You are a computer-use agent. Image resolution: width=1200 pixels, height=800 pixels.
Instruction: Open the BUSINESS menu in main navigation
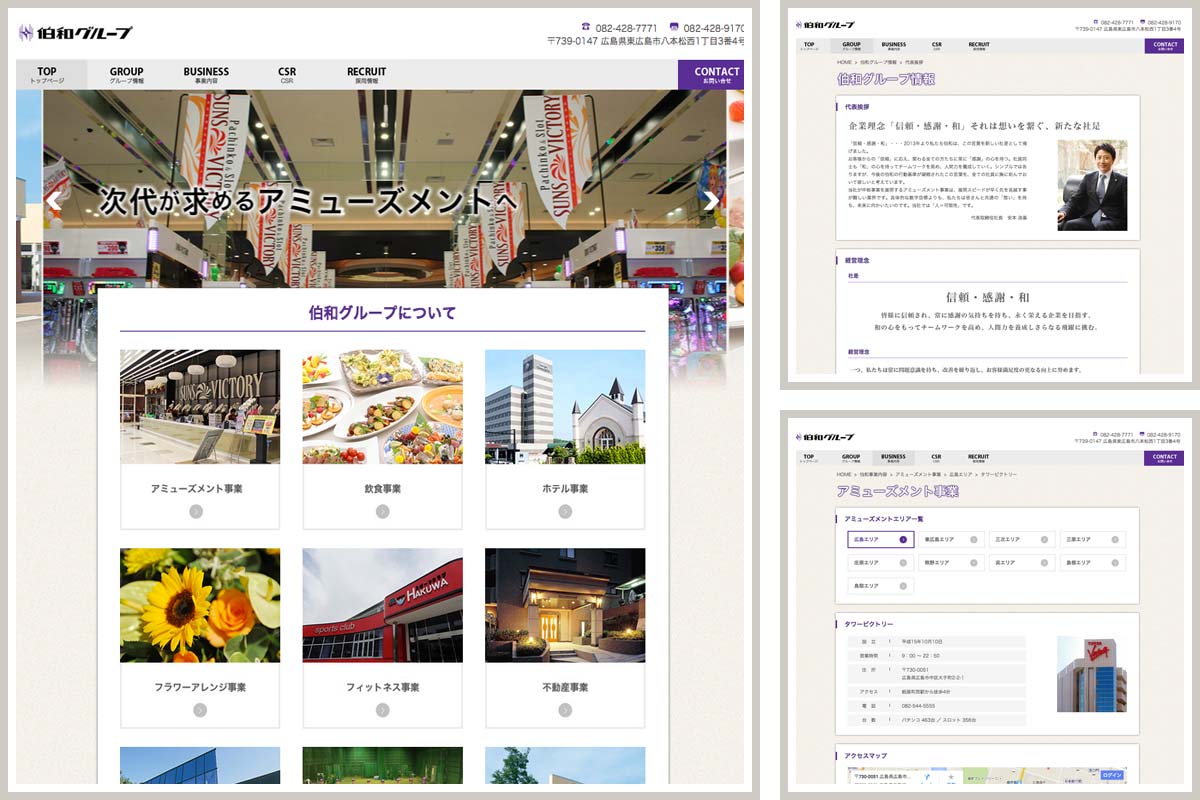(x=206, y=75)
